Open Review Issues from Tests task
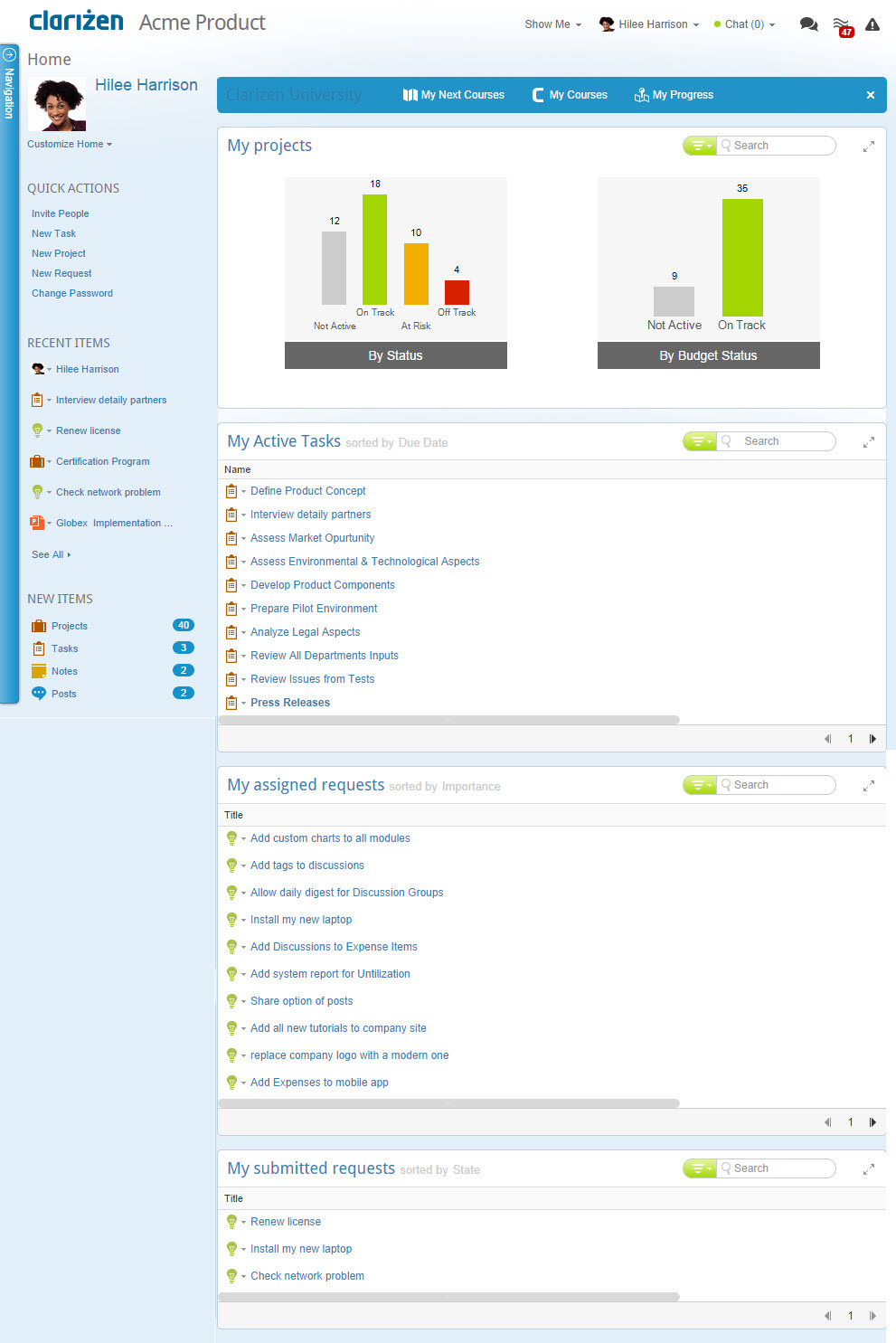This screenshot has height=1343, width=896. (x=312, y=679)
